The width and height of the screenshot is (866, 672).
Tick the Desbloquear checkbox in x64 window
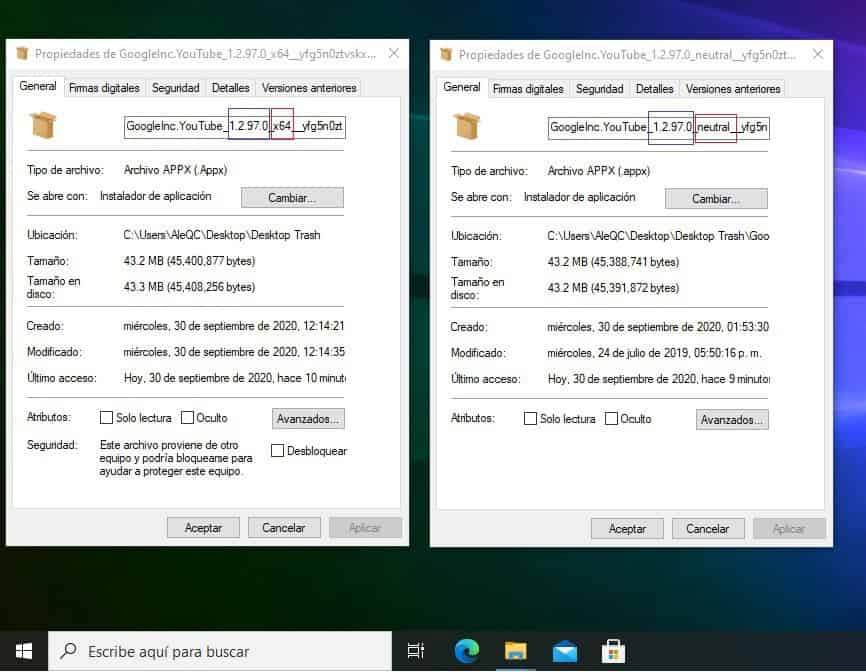click(x=277, y=451)
